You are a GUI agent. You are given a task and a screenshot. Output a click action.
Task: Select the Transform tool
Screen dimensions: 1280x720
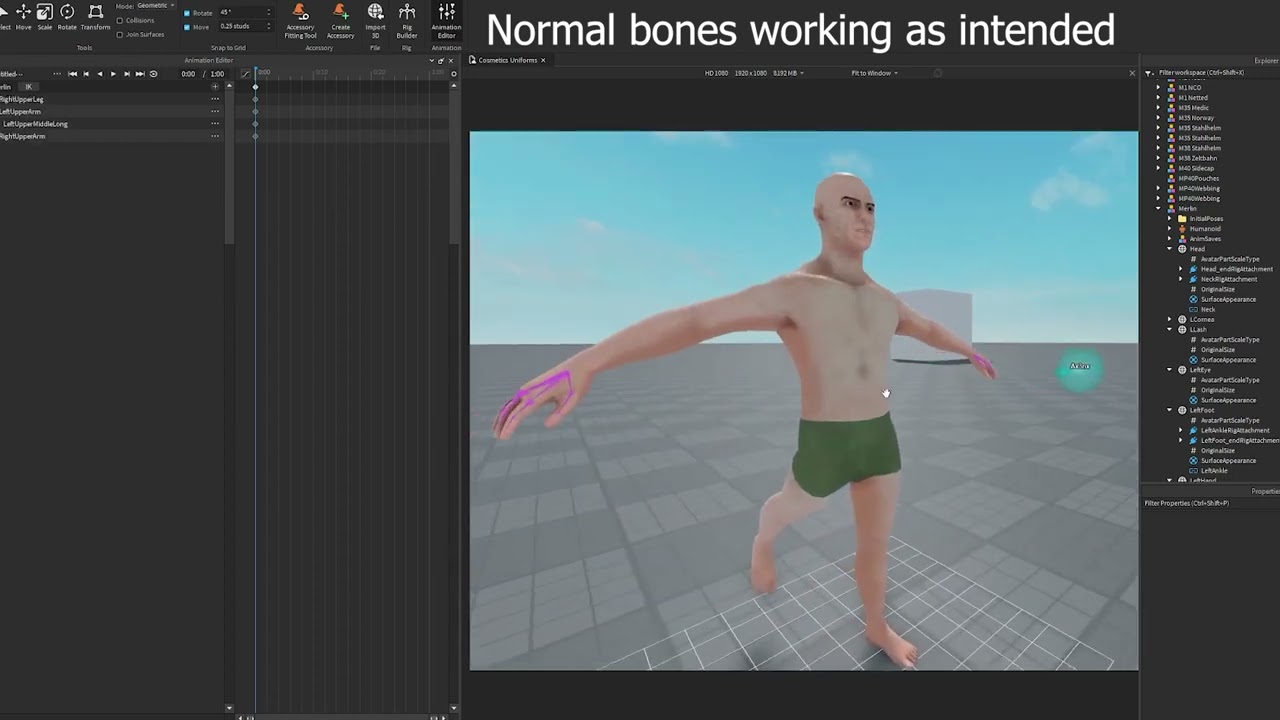pos(95,17)
